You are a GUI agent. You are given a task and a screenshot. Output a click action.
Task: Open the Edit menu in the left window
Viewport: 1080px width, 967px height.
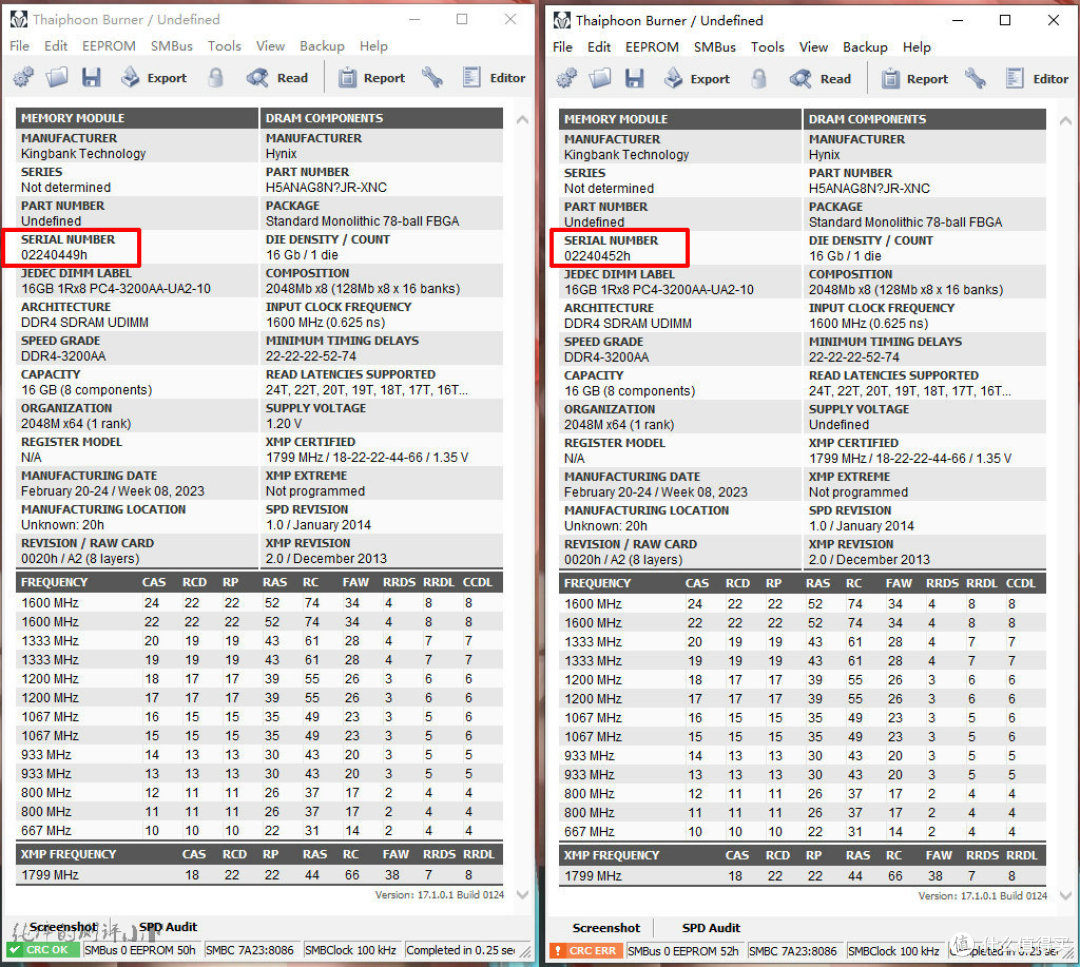56,46
